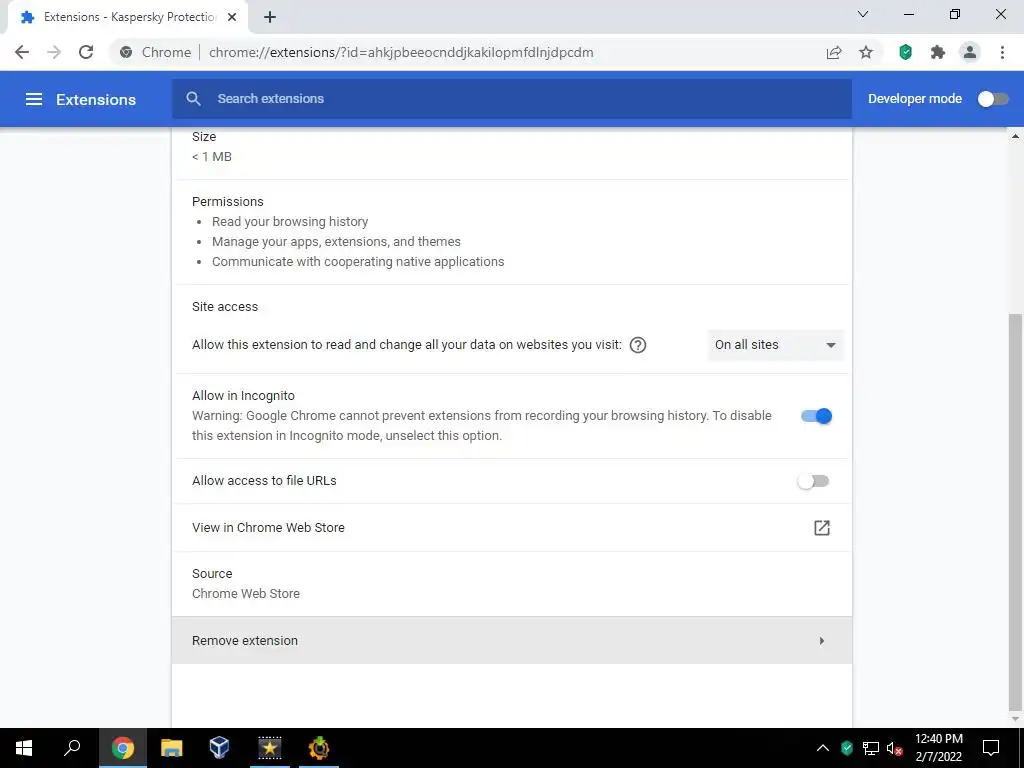
Task: Click the address bar URL
Action: coord(401,52)
